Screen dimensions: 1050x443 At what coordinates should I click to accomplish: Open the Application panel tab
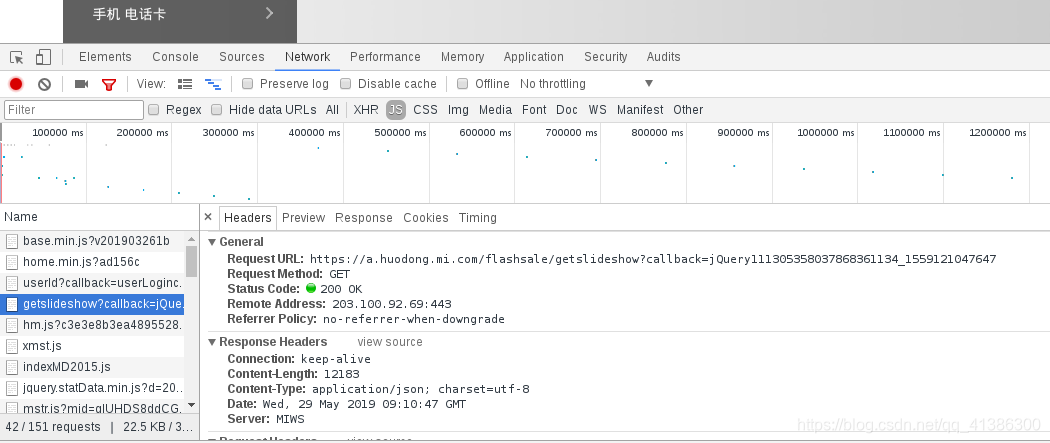[x=534, y=57]
